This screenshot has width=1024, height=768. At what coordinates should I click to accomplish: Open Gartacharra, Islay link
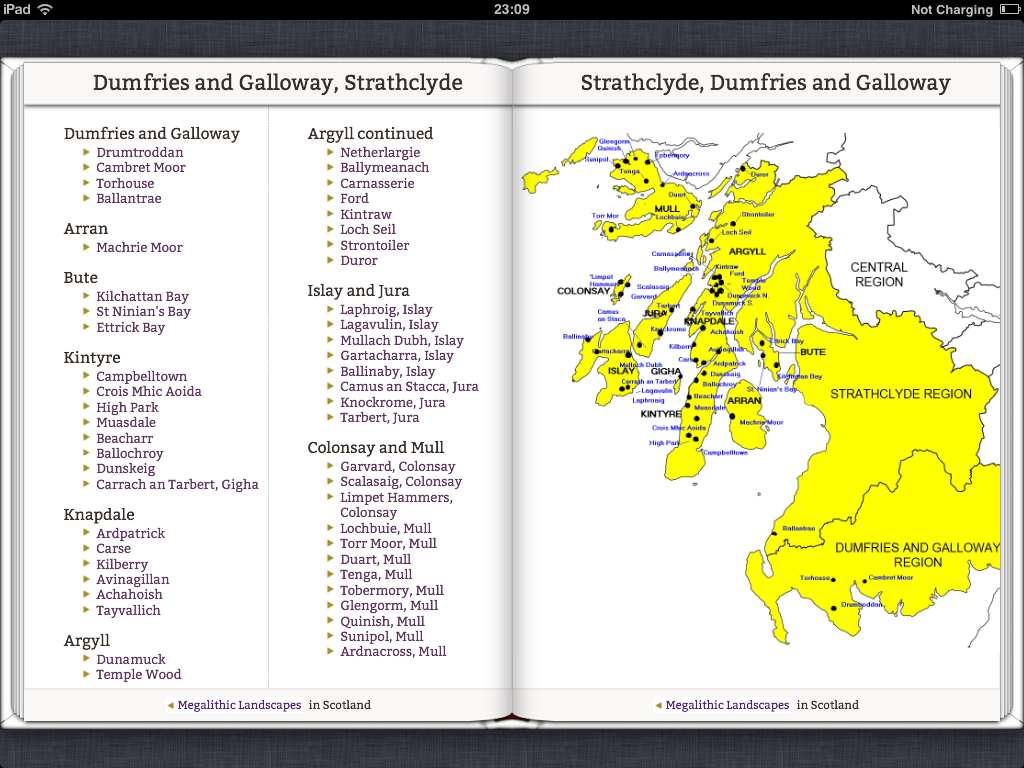coord(396,355)
